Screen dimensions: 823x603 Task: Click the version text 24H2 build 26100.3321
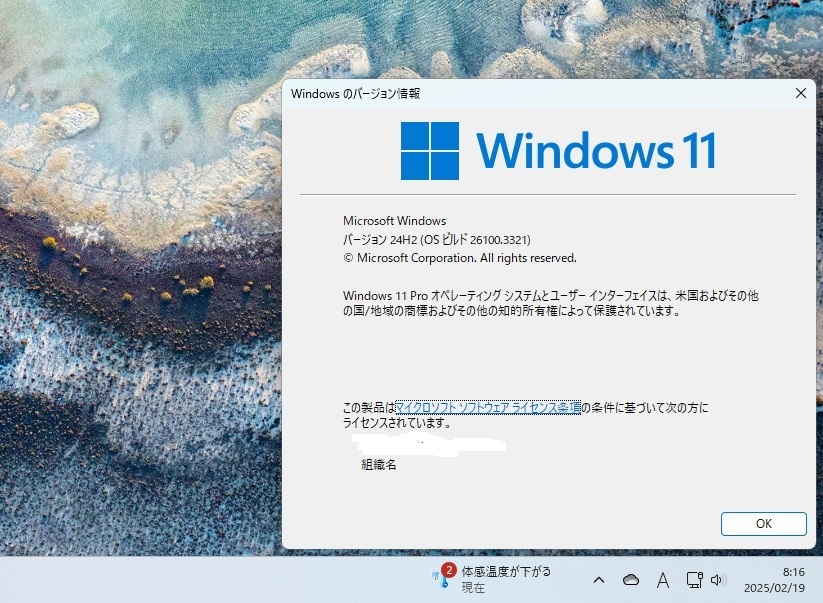coord(437,239)
